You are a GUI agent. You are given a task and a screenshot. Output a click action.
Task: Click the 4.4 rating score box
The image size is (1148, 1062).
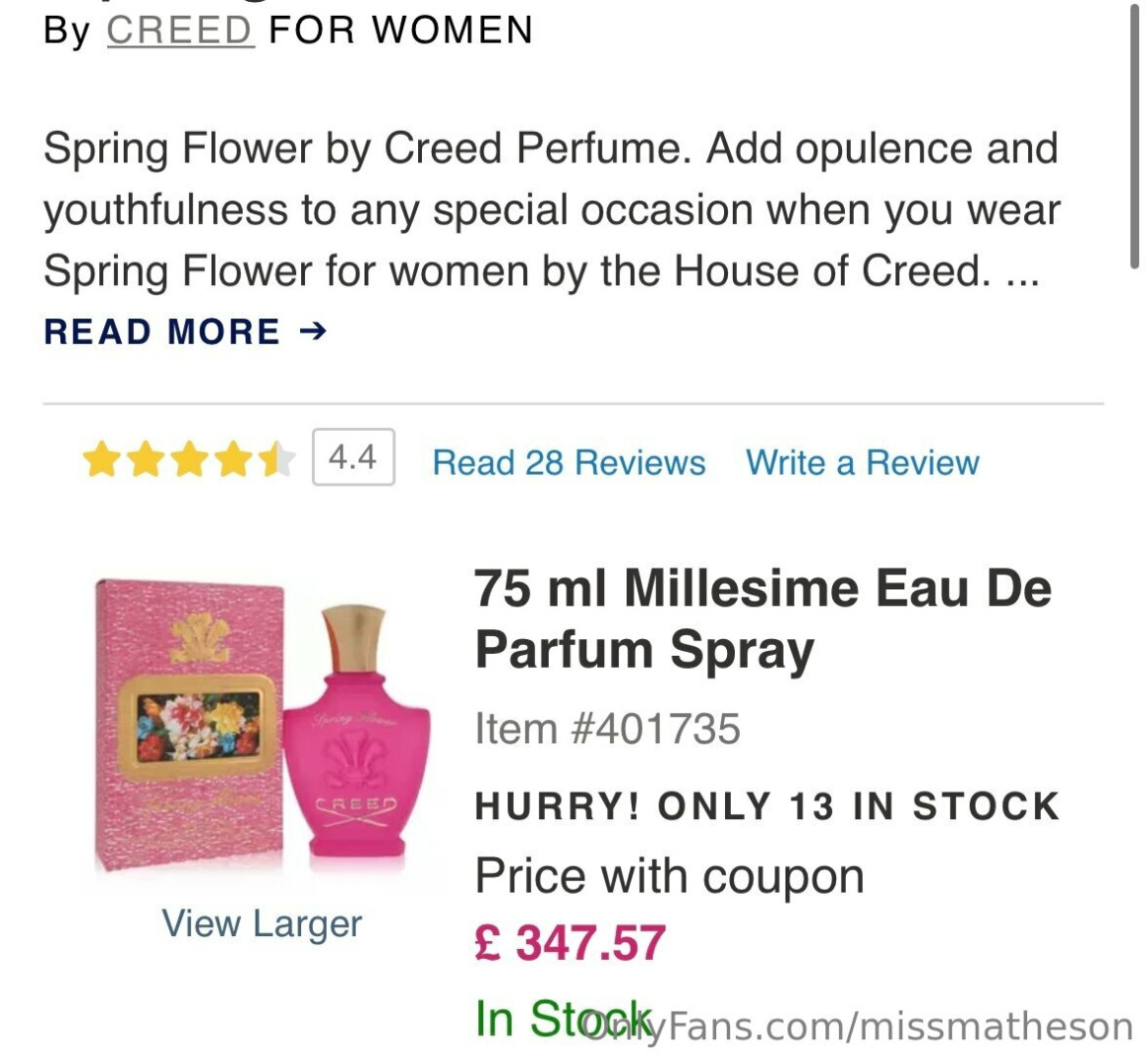(x=353, y=457)
